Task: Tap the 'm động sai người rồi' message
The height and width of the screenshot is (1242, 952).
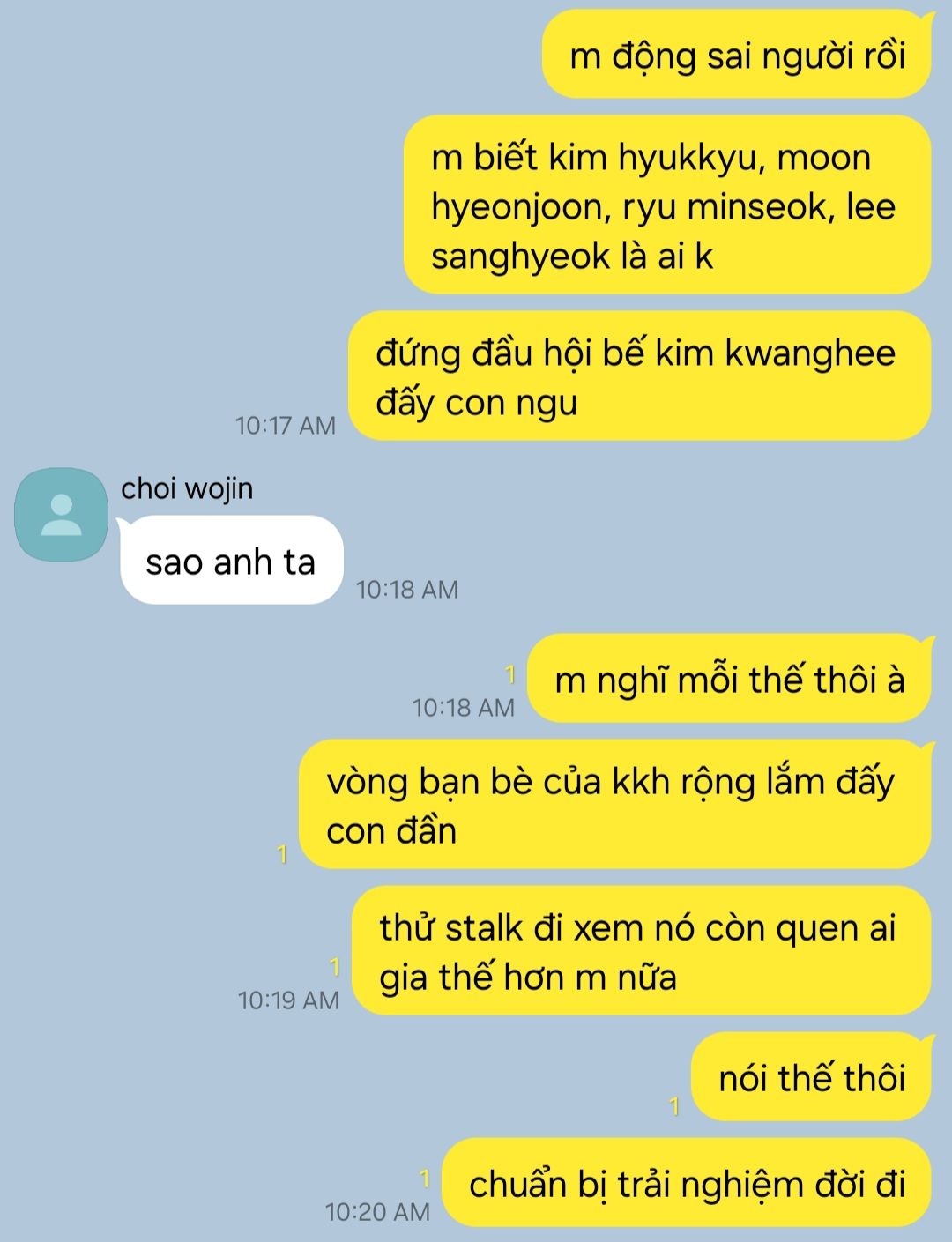Action: 737,55
